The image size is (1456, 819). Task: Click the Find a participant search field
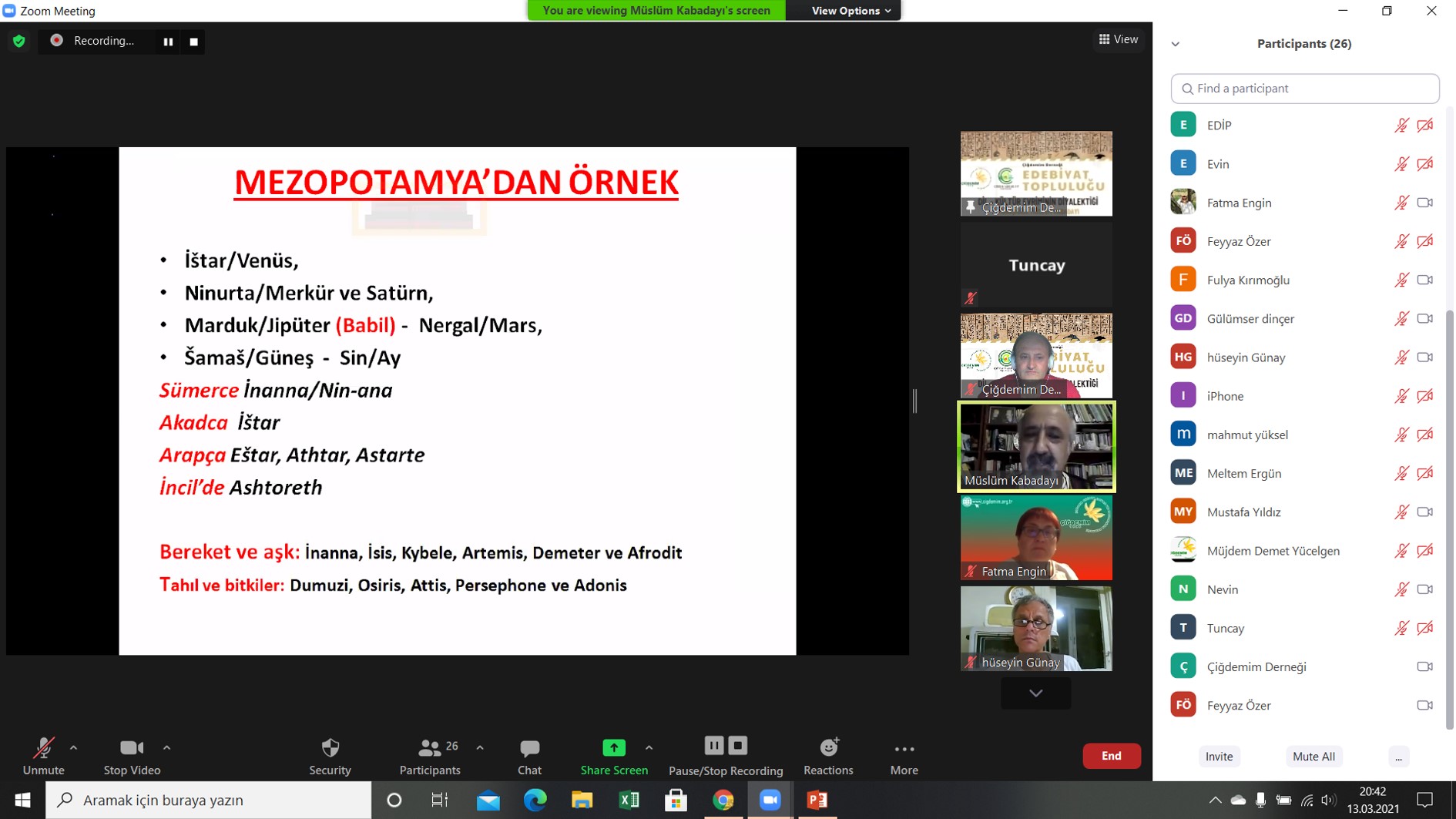1304,89
